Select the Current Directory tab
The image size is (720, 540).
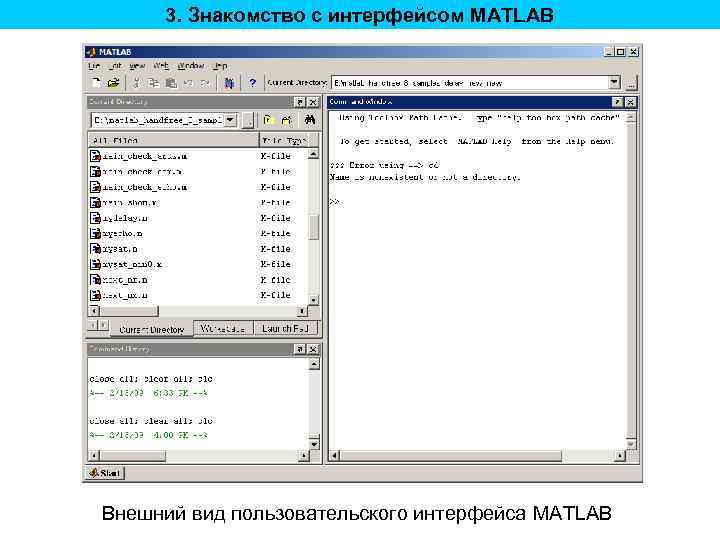(152, 330)
